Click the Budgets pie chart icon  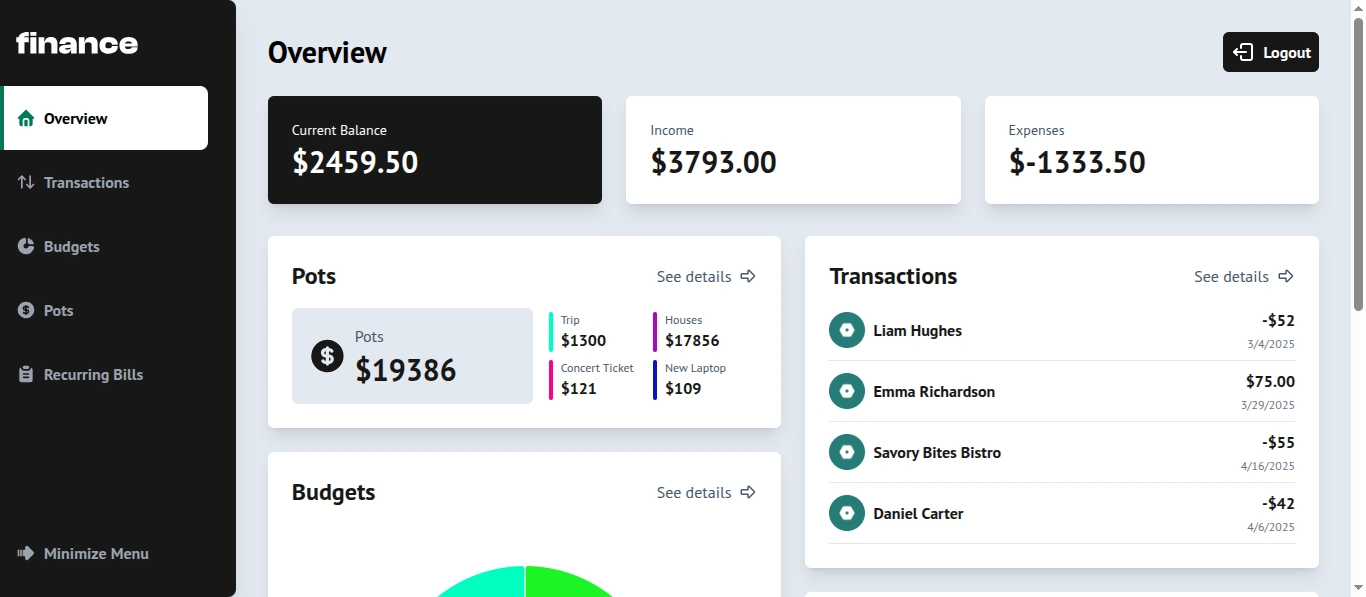point(26,246)
